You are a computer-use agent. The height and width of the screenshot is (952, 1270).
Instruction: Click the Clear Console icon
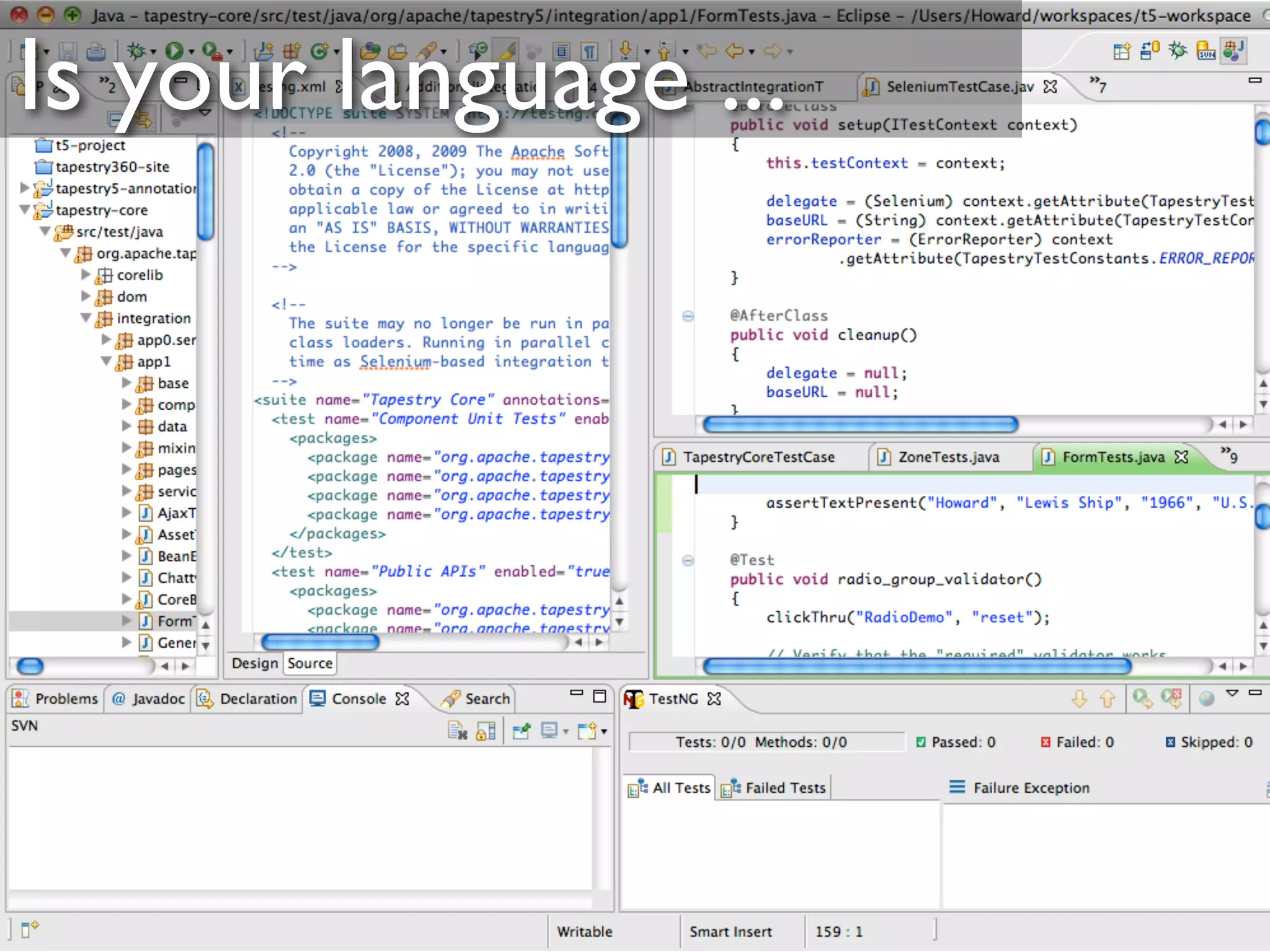click(x=458, y=731)
